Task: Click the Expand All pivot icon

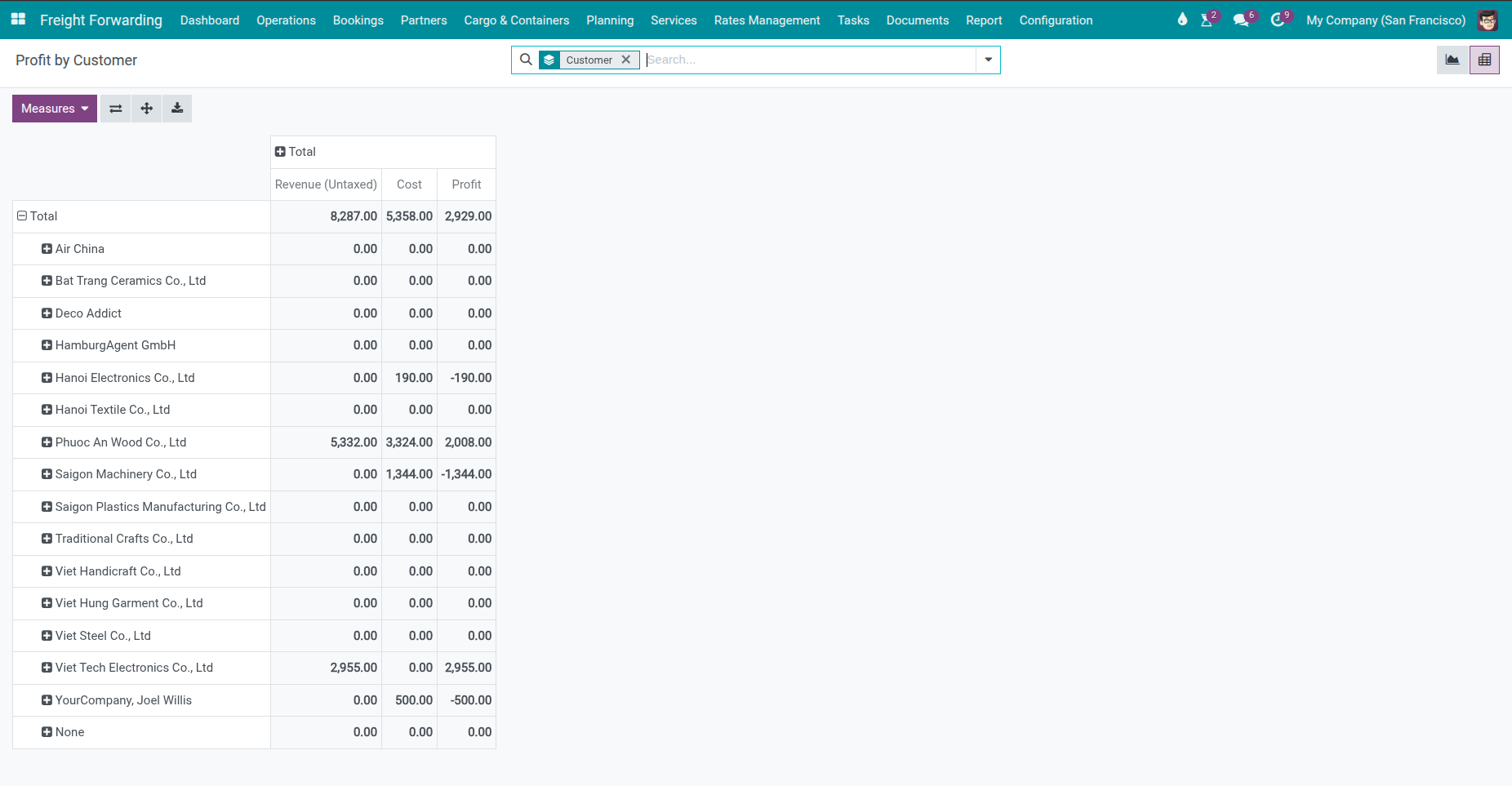Action: pyautogui.click(x=146, y=108)
